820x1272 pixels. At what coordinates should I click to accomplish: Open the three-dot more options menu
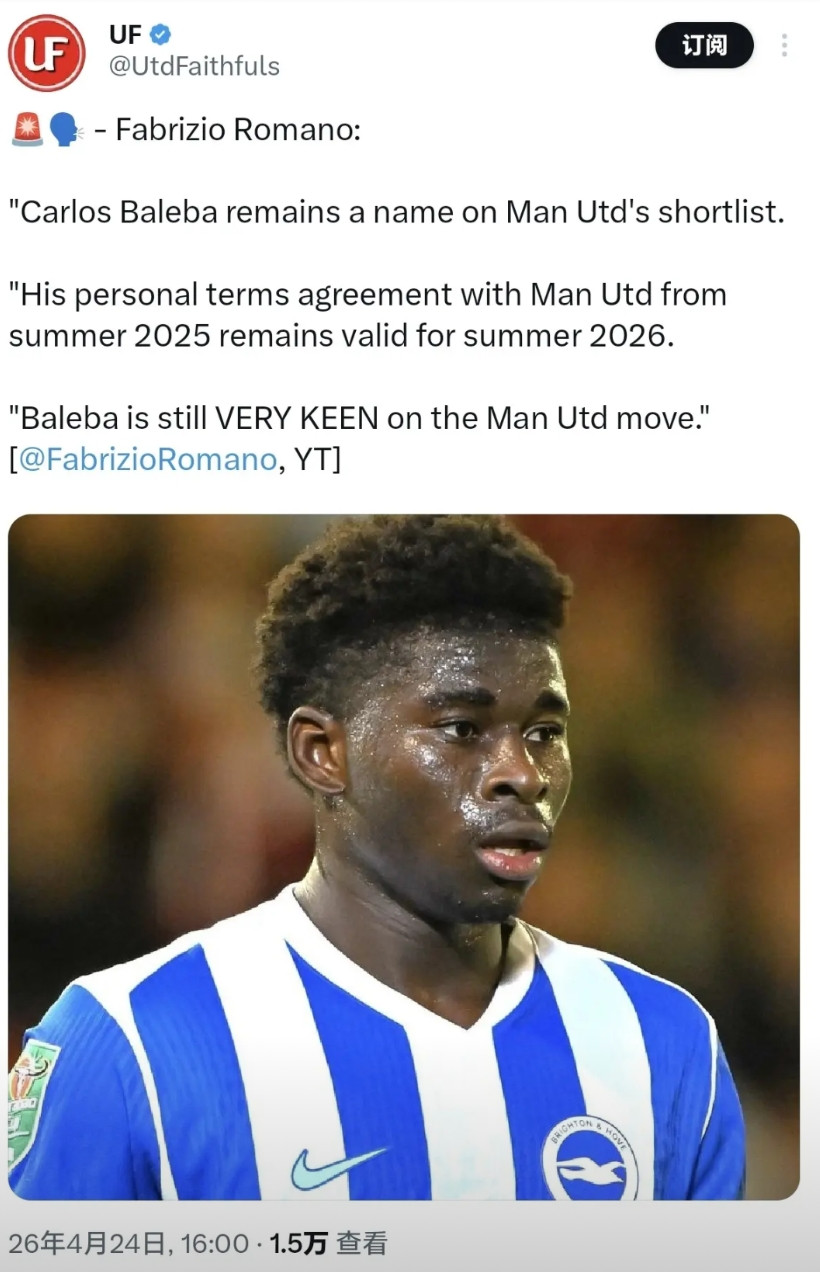click(784, 45)
